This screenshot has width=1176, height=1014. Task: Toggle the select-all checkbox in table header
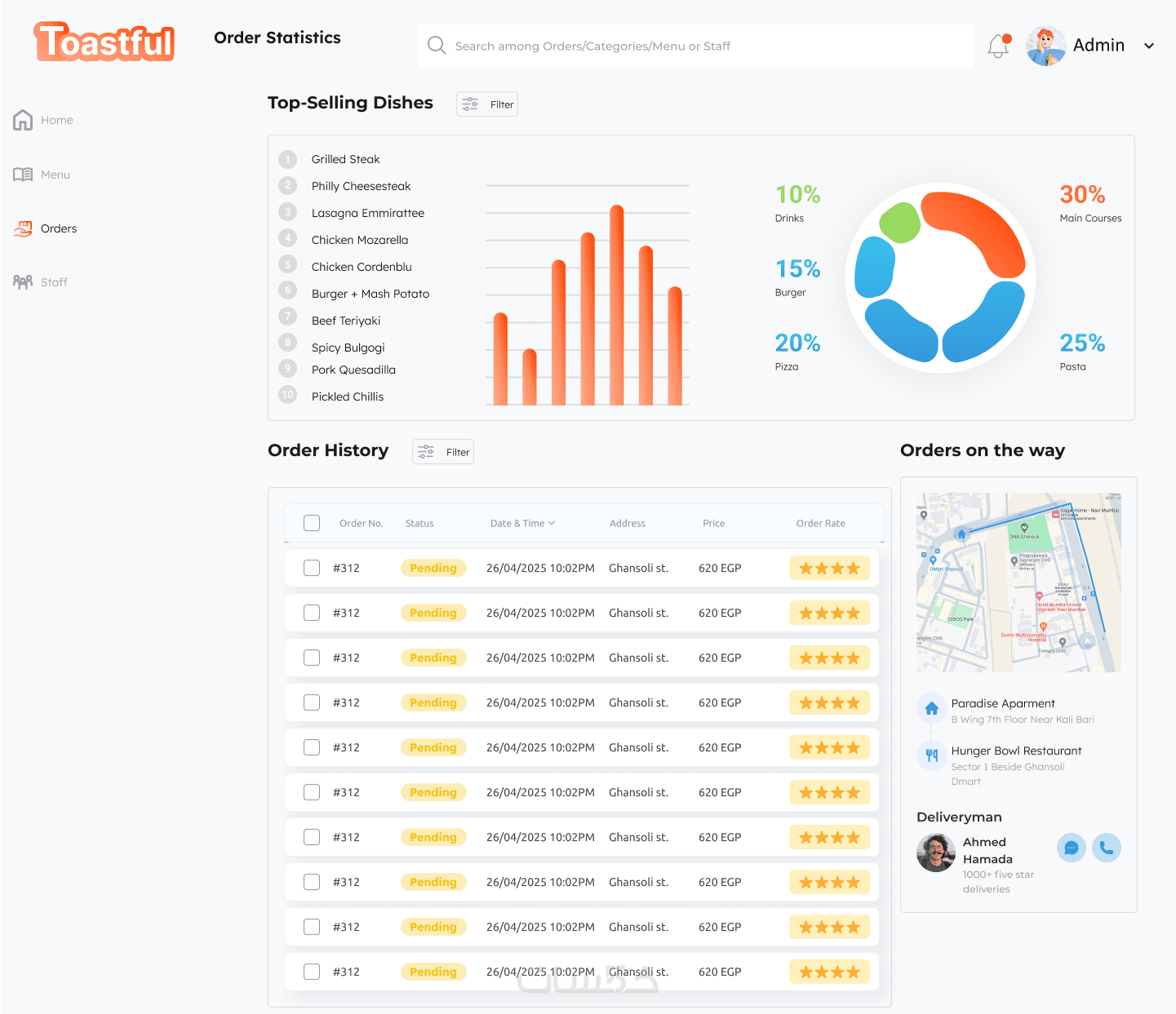click(x=312, y=523)
